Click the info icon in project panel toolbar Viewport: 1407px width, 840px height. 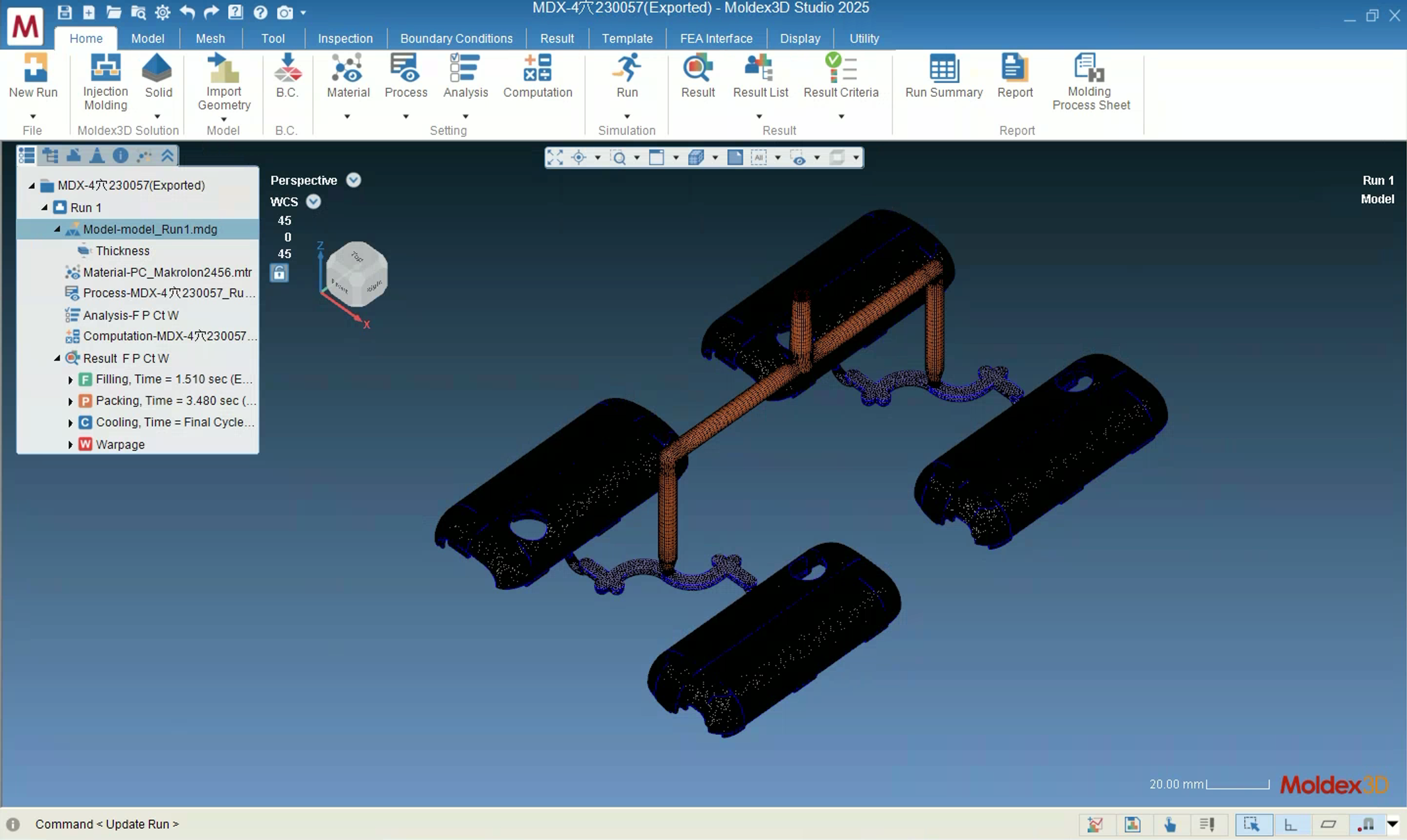[120, 155]
